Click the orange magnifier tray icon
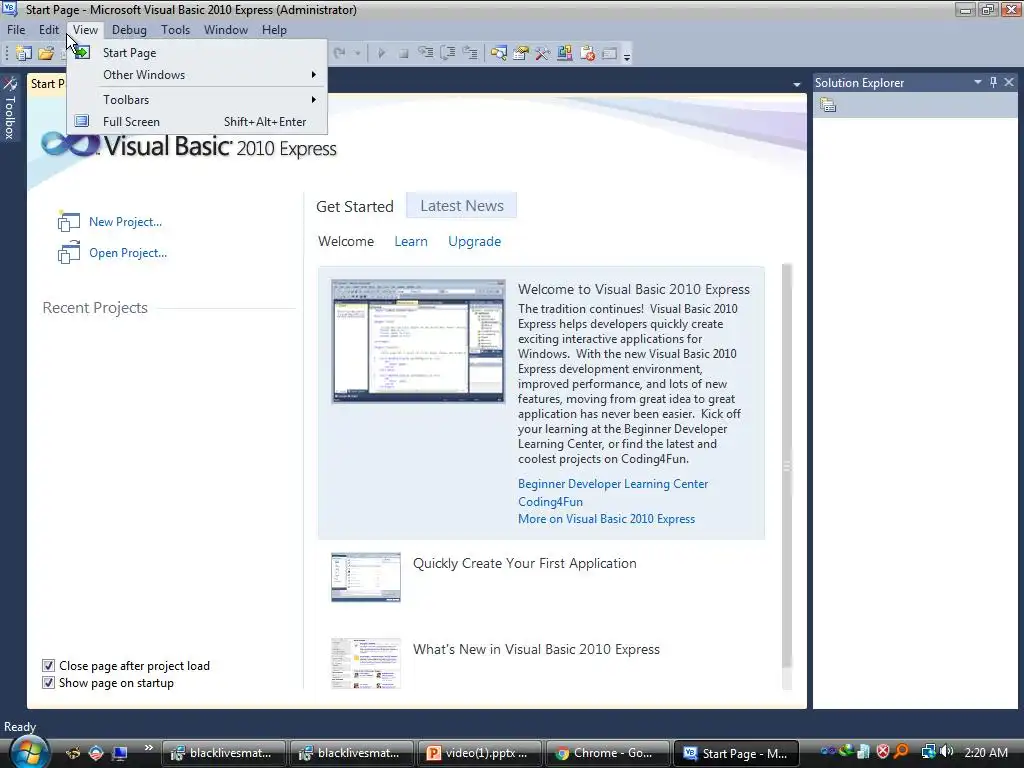Viewport: 1024px width, 768px height. tap(902, 752)
